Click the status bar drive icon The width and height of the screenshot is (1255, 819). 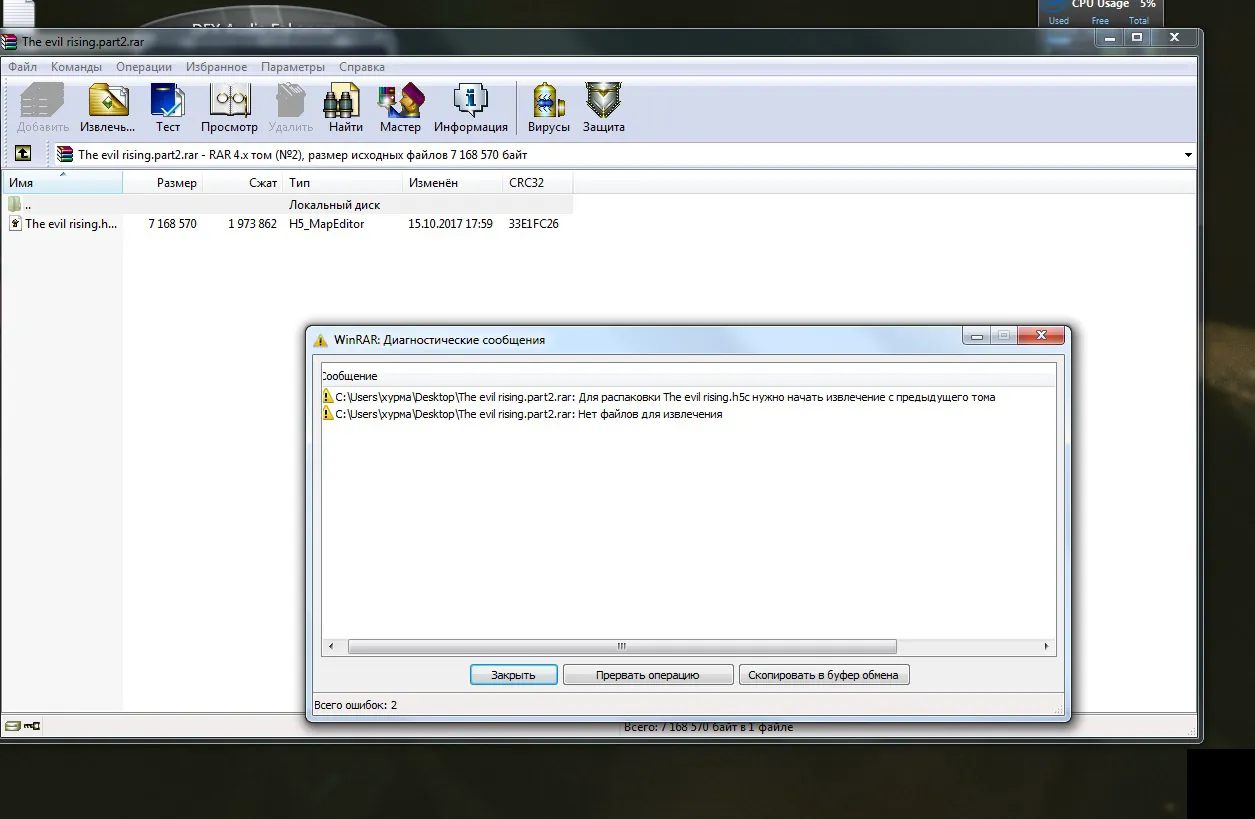click(x=13, y=726)
